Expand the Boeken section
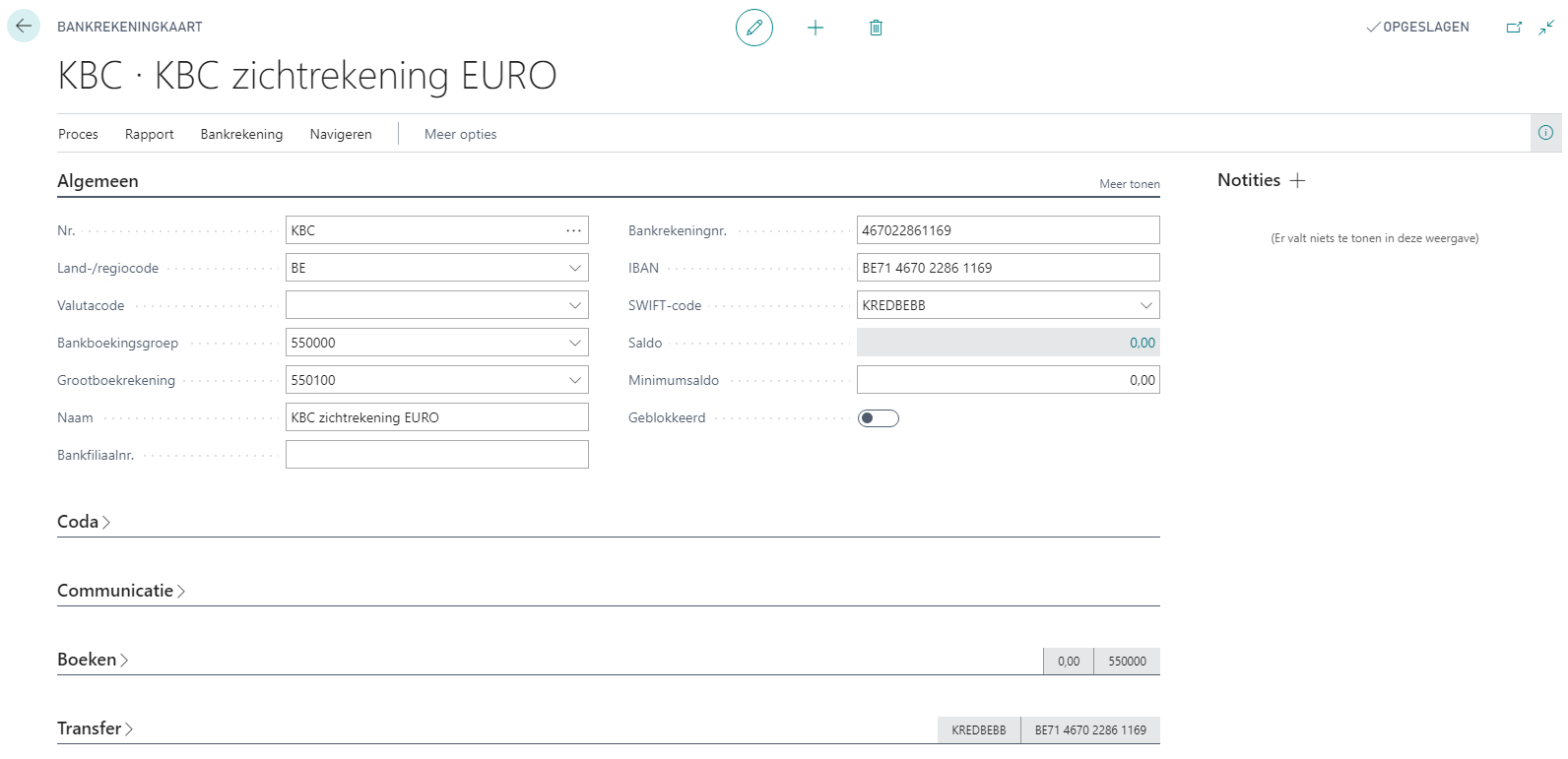The width and height of the screenshot is (1568, 759). (93, 660)
